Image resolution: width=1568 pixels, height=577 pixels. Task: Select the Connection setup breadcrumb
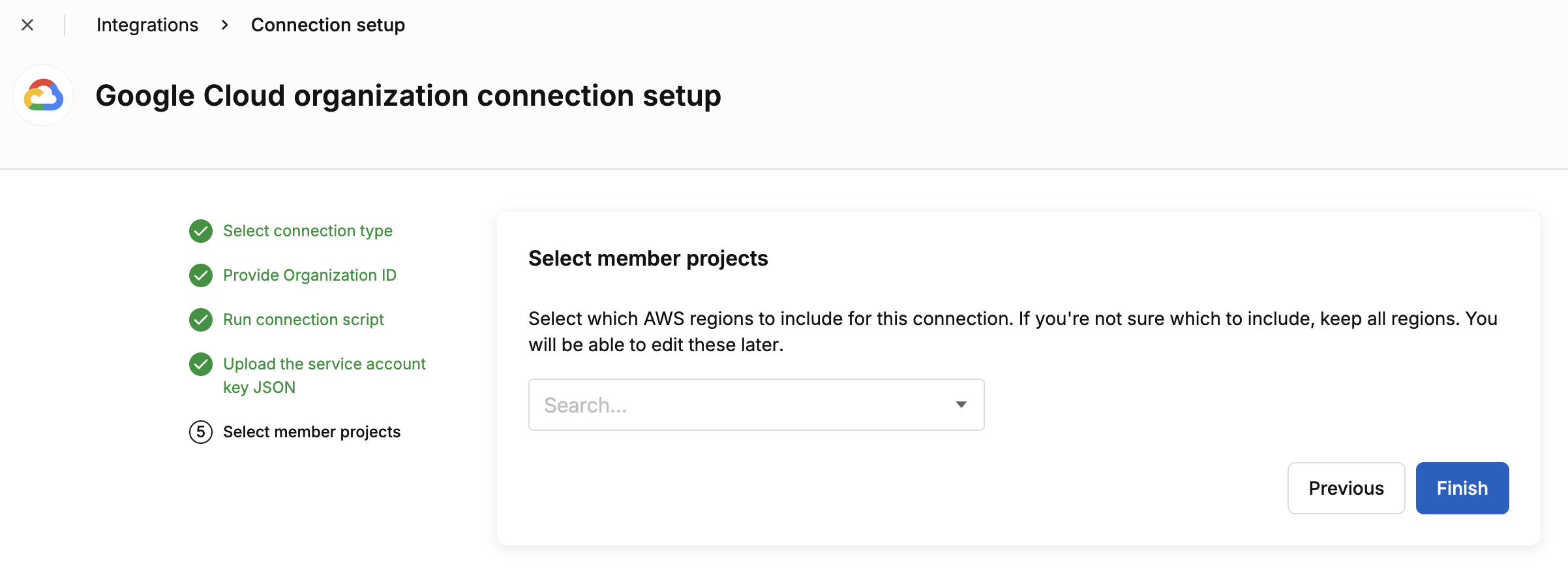(x=328, y=25)
